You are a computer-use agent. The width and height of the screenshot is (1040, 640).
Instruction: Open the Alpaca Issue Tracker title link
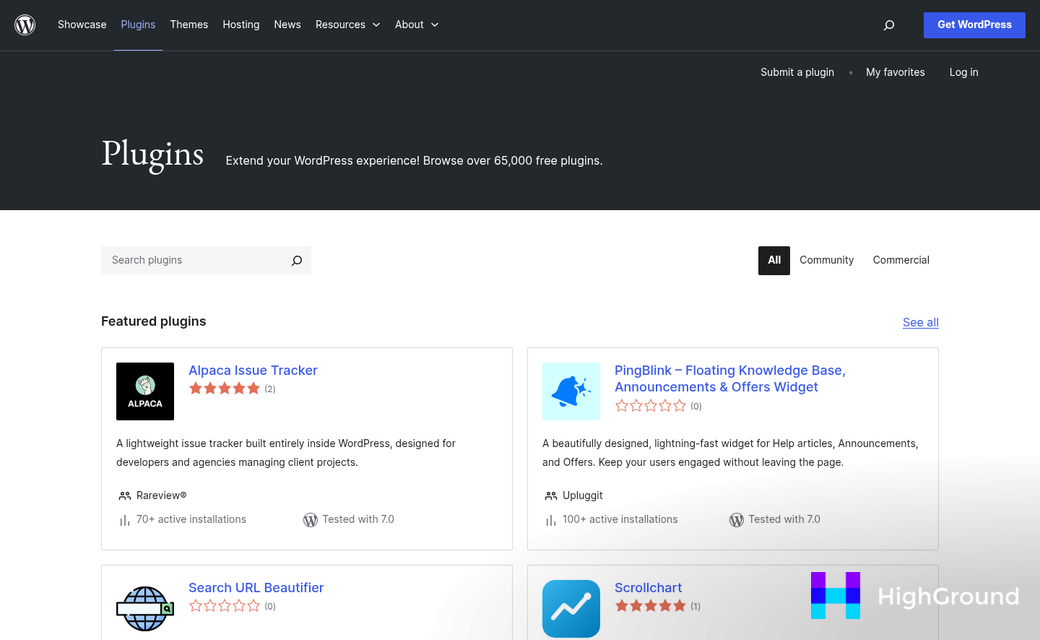coord(253,370)
